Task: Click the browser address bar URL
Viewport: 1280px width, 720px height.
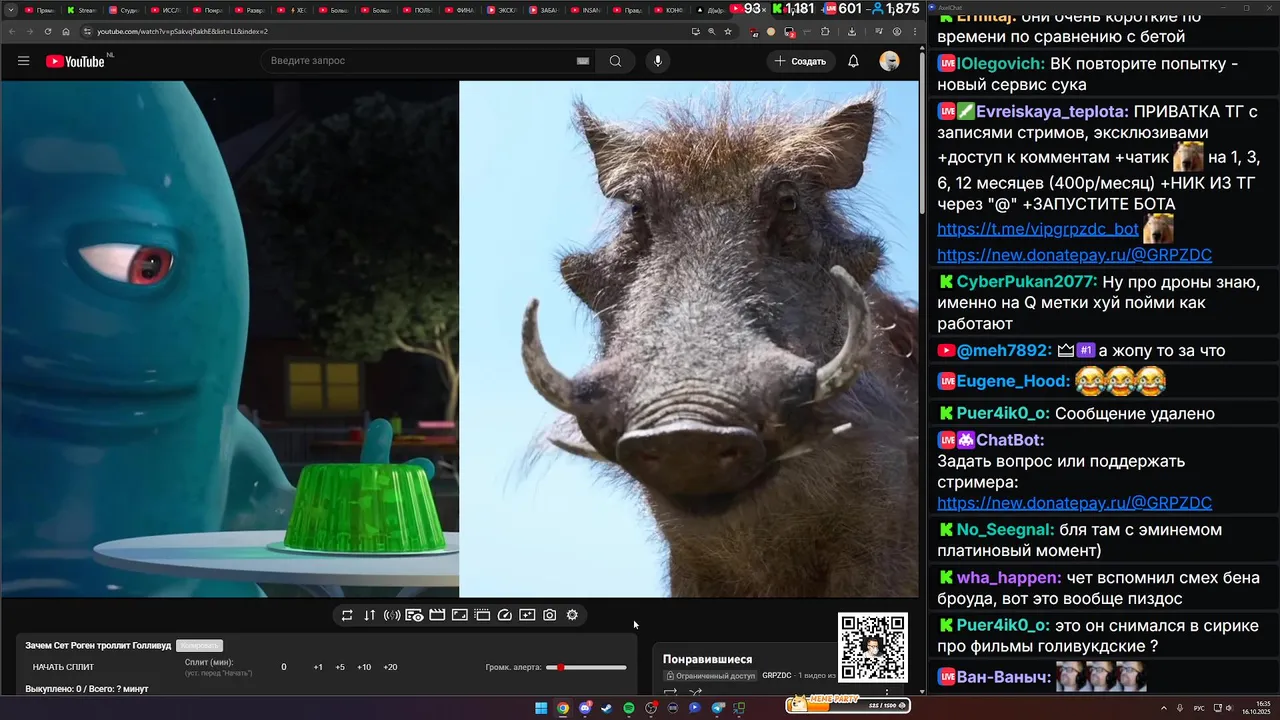Action: click(182, 31)
